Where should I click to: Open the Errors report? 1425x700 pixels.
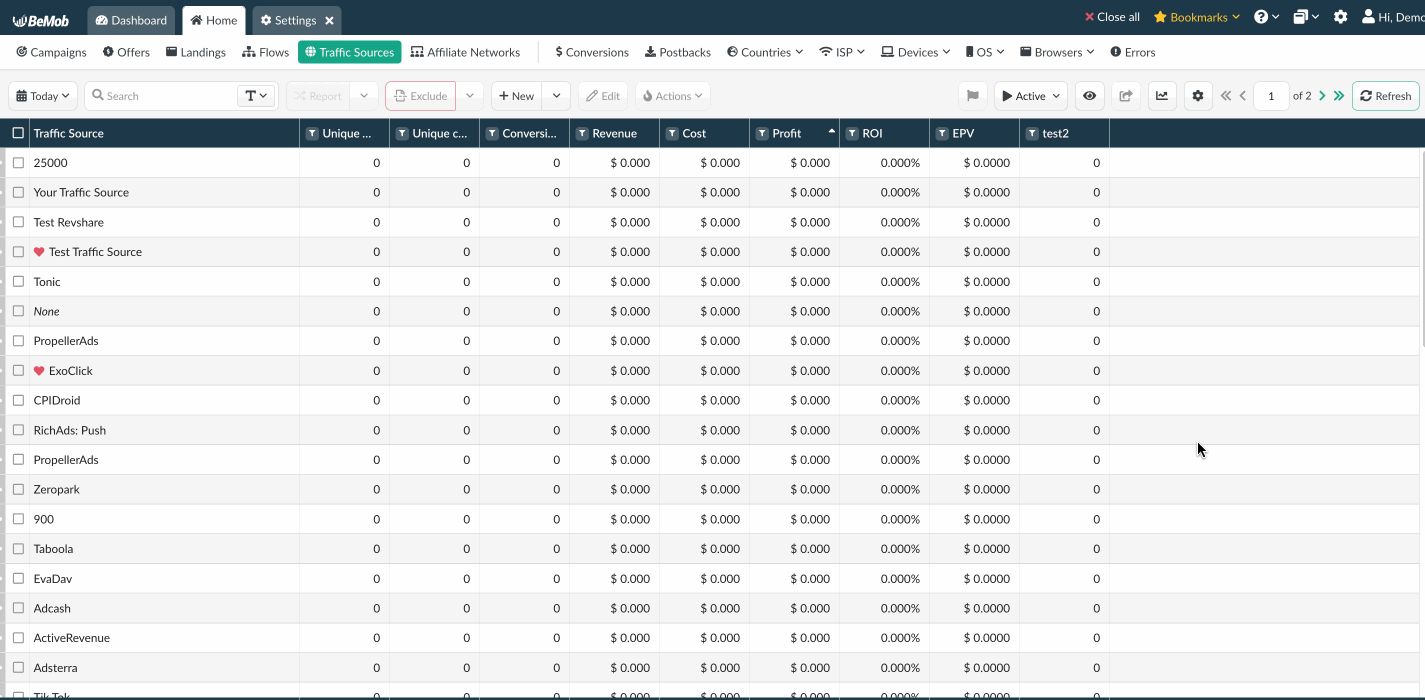click(x=1133, y=52)
